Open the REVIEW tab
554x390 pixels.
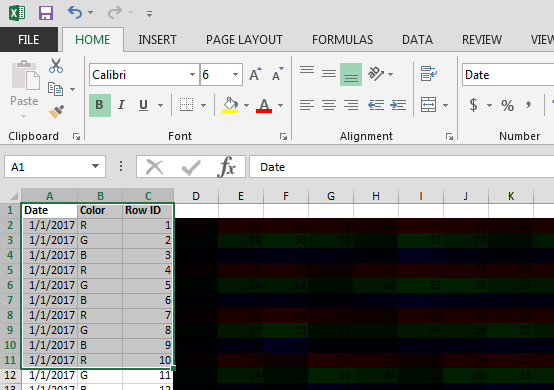pyautogui.click(x=482, y=40)
